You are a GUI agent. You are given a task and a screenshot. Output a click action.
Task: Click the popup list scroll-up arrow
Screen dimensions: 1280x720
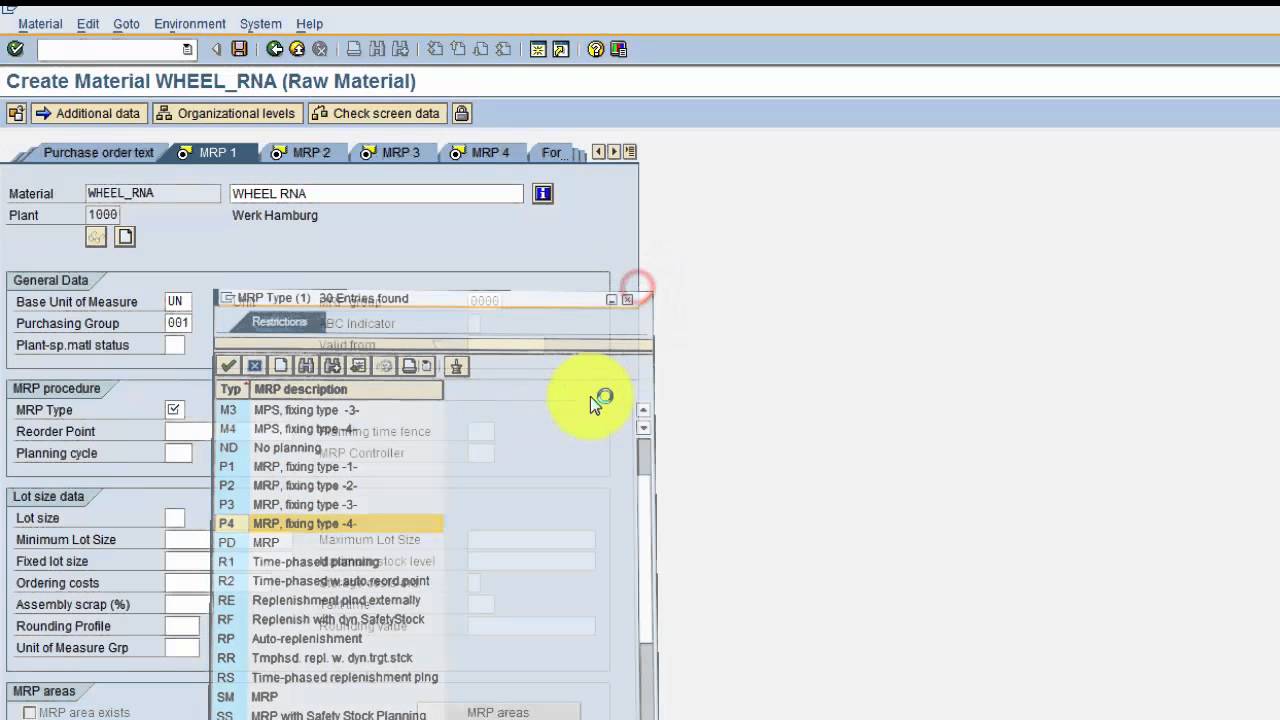point(643,410)
